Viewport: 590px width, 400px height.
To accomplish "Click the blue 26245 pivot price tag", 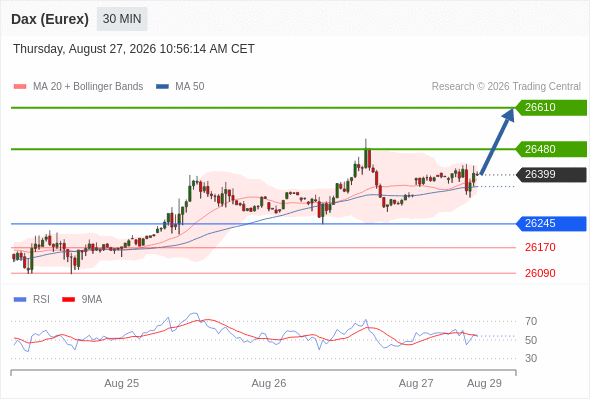I will pos(551,224).
